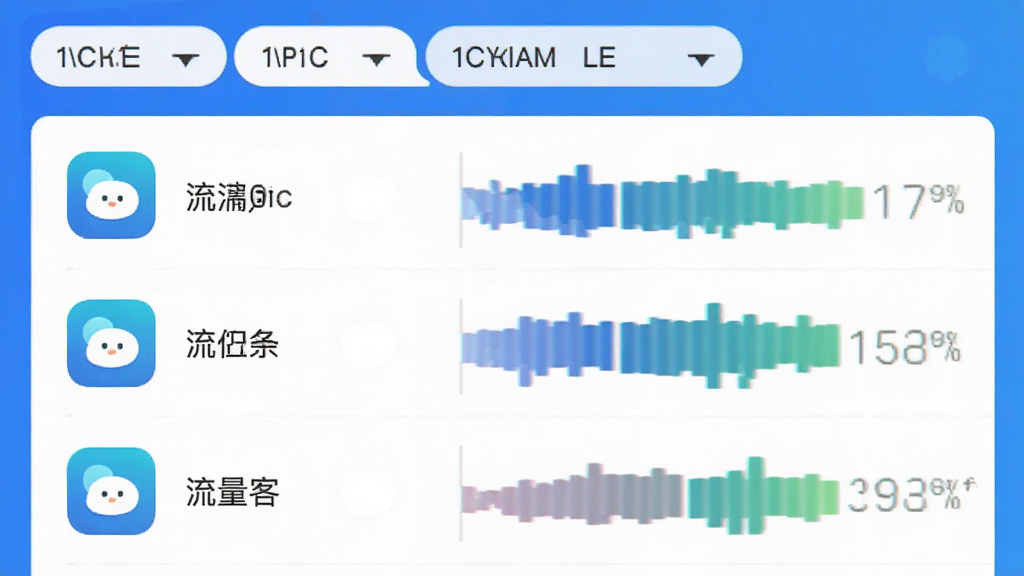Click the 158% value
The image size is (1024, 576).
pyautogui.click(x=905, y=346)
